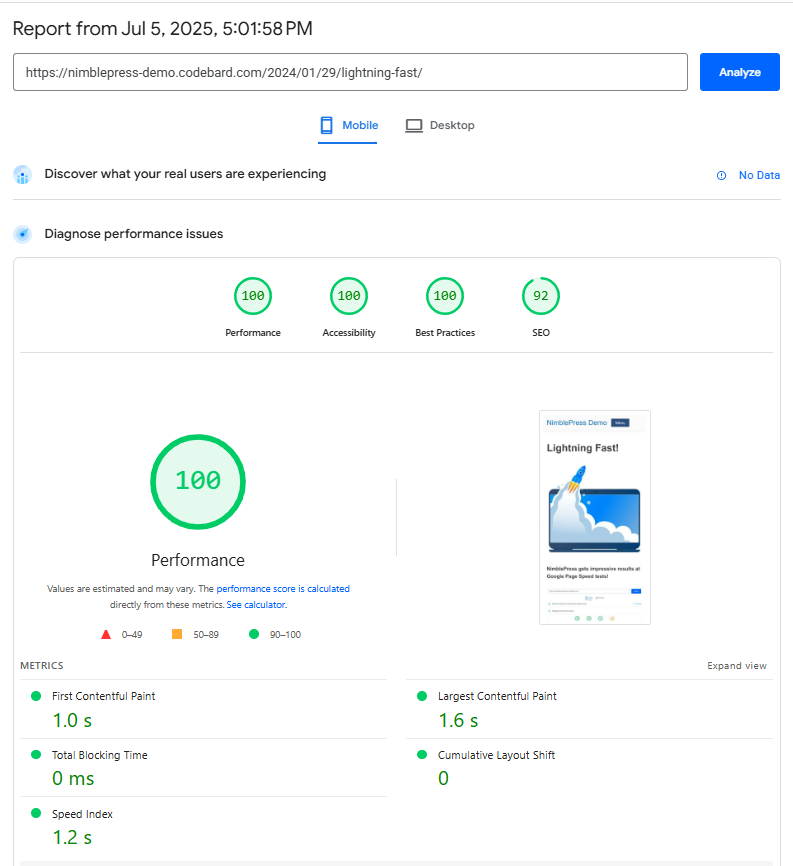The width and height of the screenshot is (793, 866).
Task: Open the See calculator link
Action: pos(256,605)
